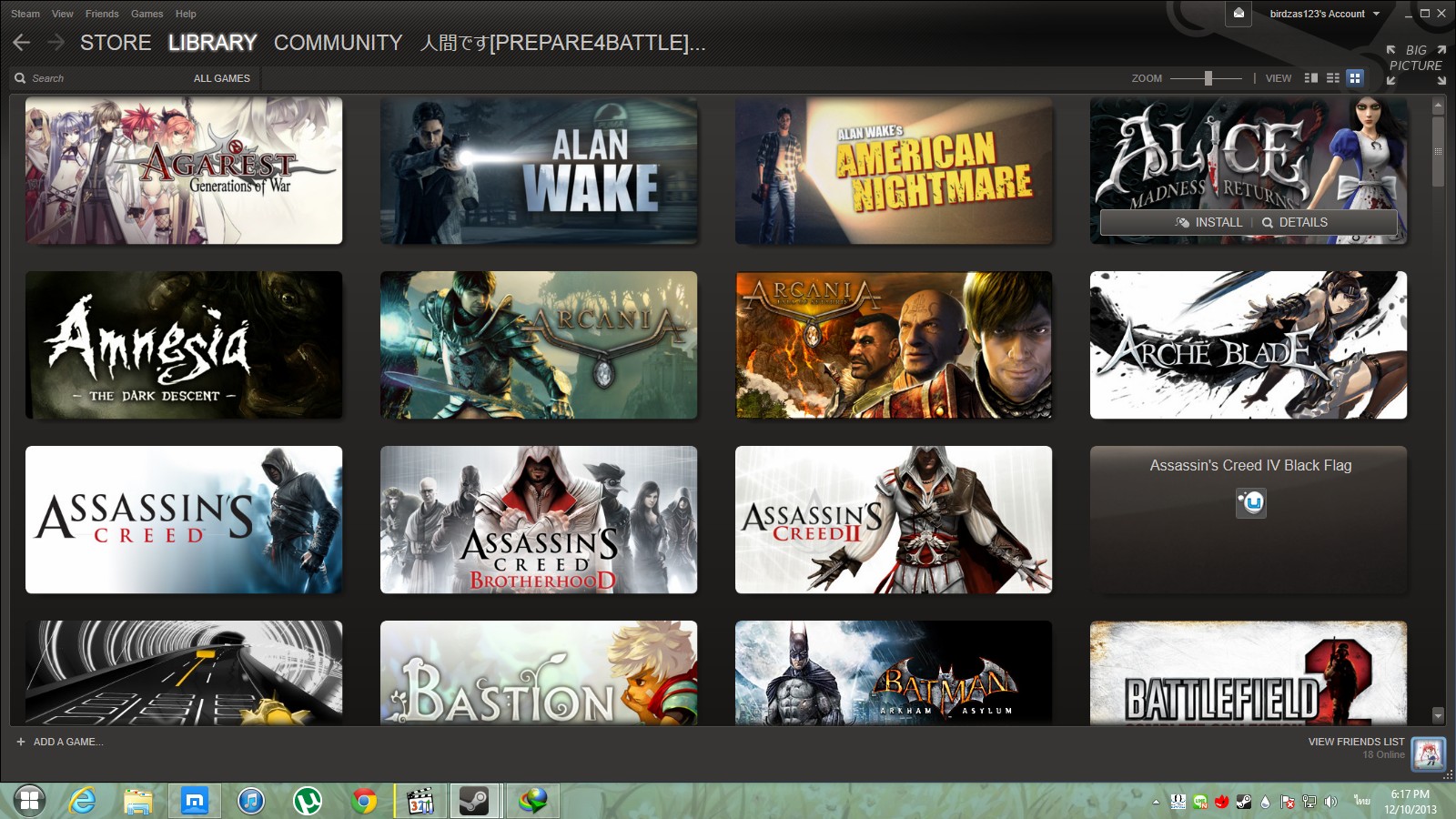Open the Action Center flag icon
The height and width of the screenshot is (819, 1456).
1288,802
